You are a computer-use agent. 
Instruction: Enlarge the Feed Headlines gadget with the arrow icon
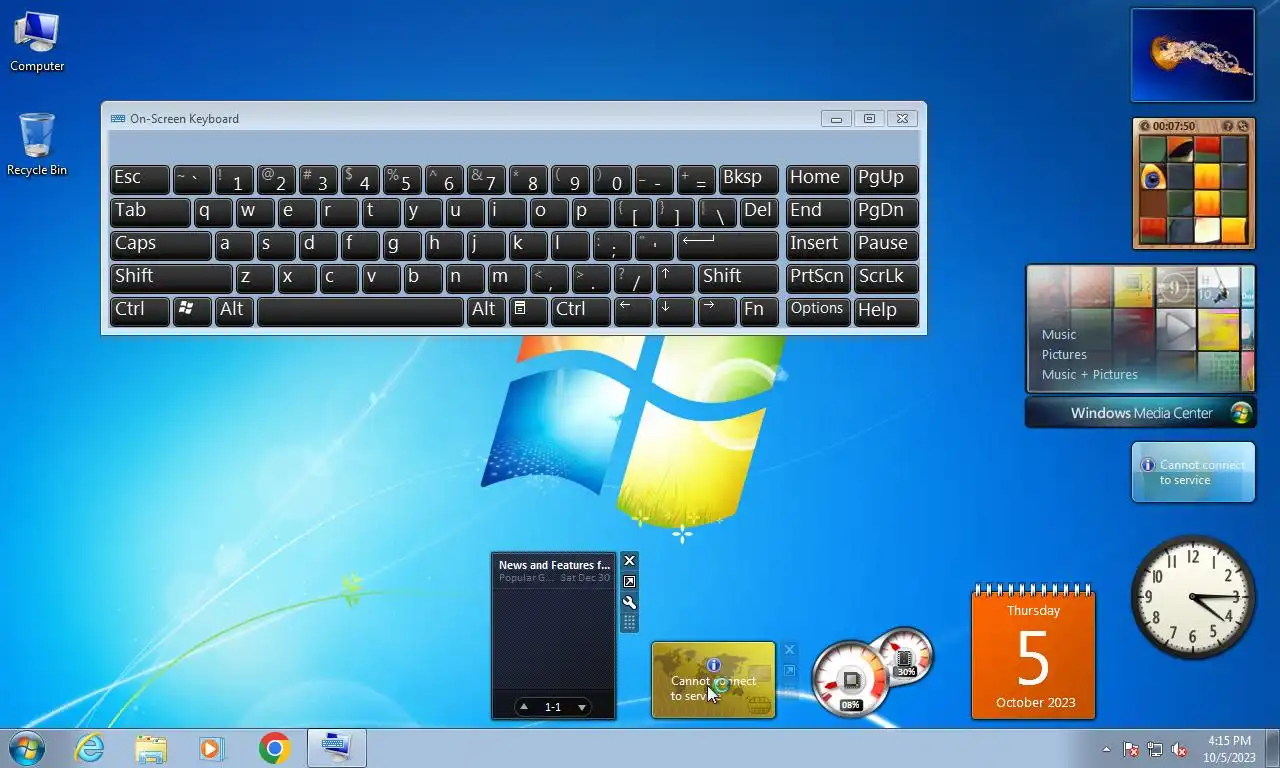coord(629,582)
